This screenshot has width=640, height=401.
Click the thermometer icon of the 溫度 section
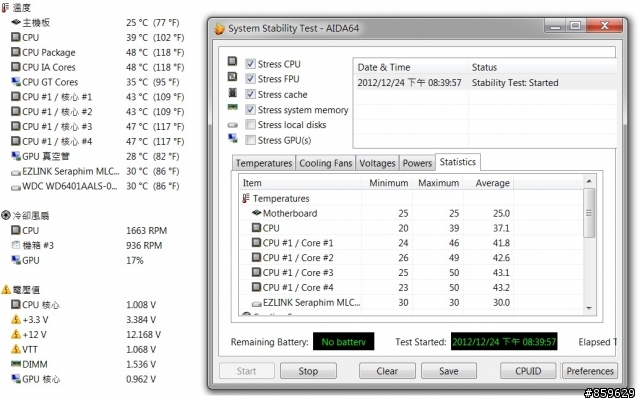5,7
